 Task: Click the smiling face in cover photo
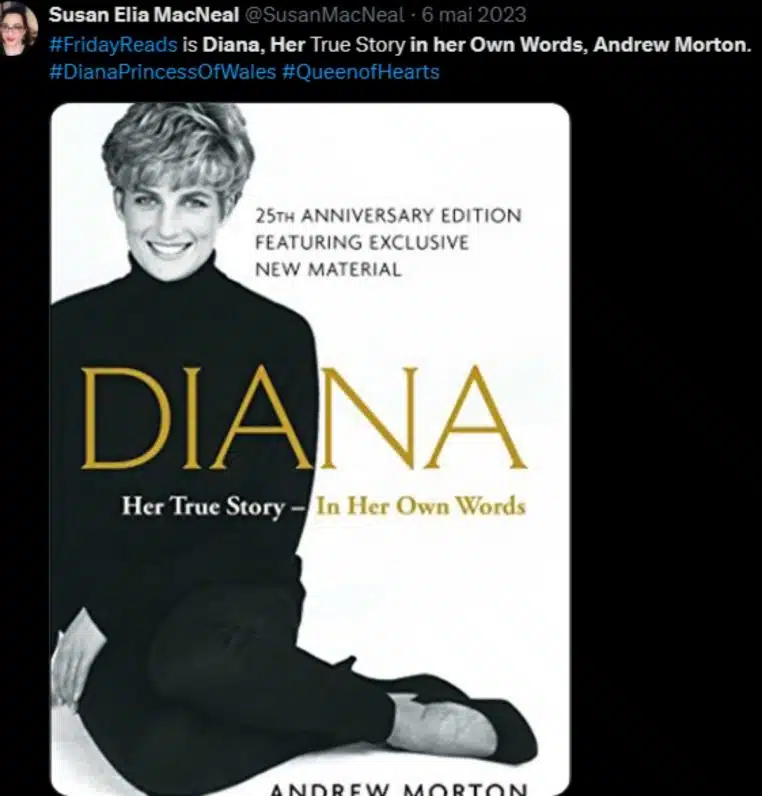[x=168, y=223]
